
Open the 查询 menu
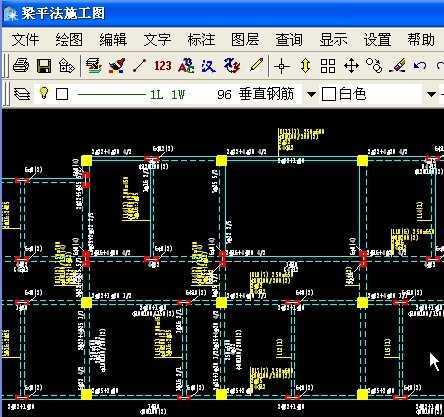pyautogui.click(x=289, y=40)
